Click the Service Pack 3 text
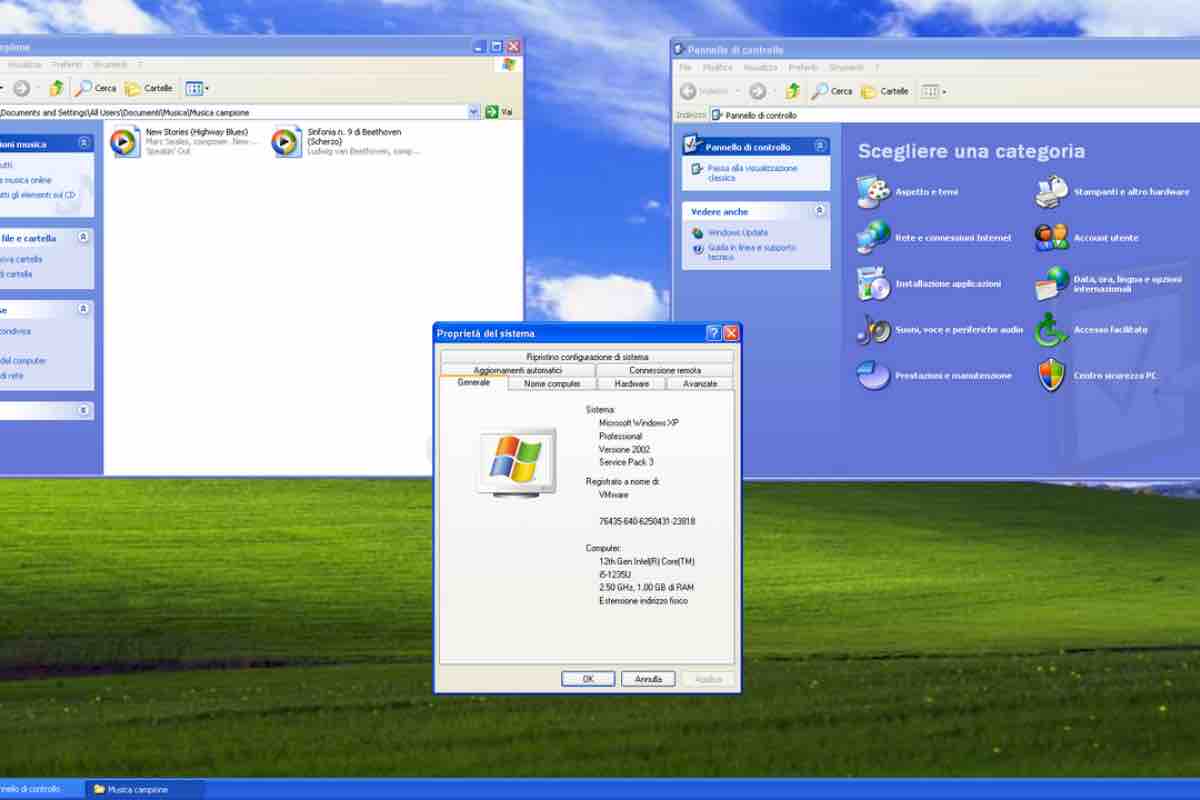Image resolution: width=1200 pixels, height=800 pixels. [626, 462]
